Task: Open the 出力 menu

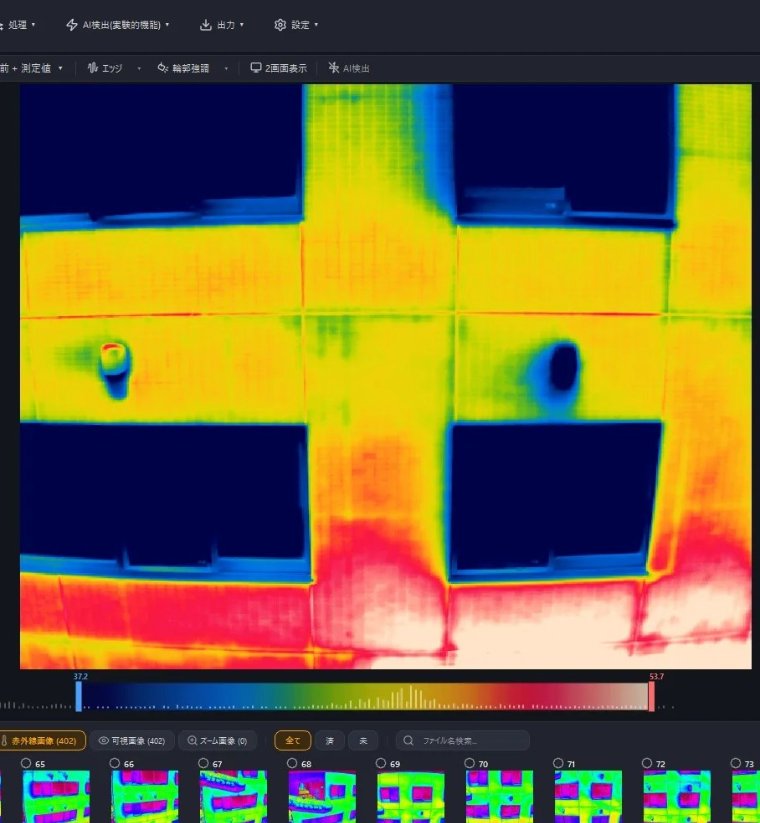Action: [x=221, y=25]
